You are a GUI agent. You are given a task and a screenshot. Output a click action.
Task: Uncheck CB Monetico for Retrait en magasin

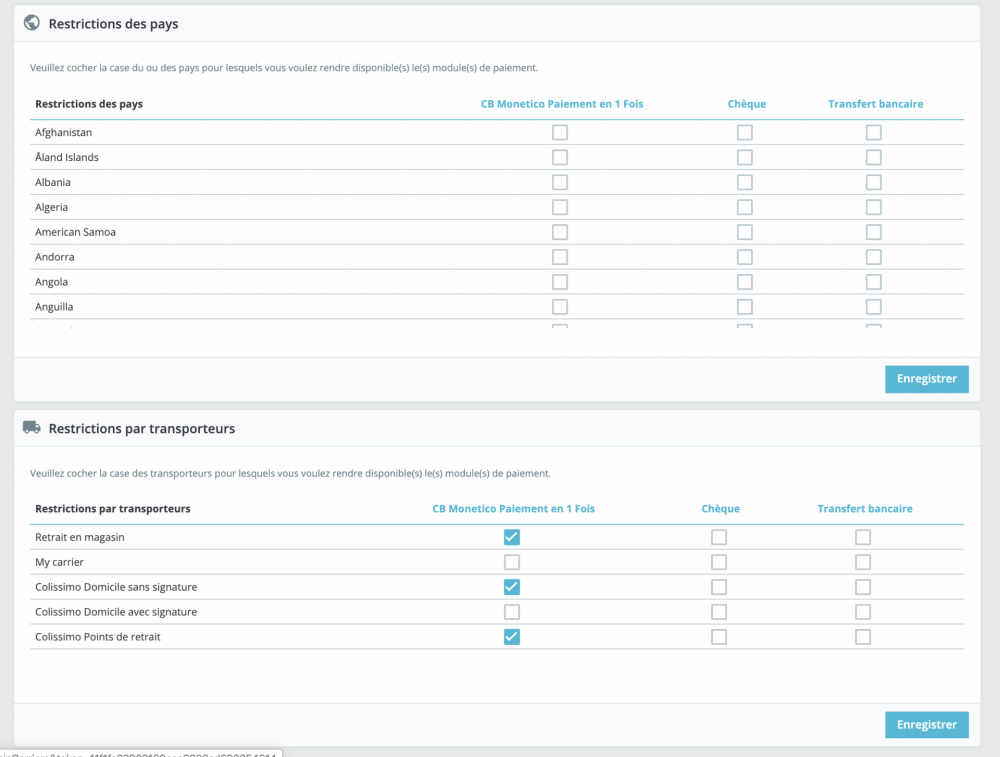(x=511, y=537)
